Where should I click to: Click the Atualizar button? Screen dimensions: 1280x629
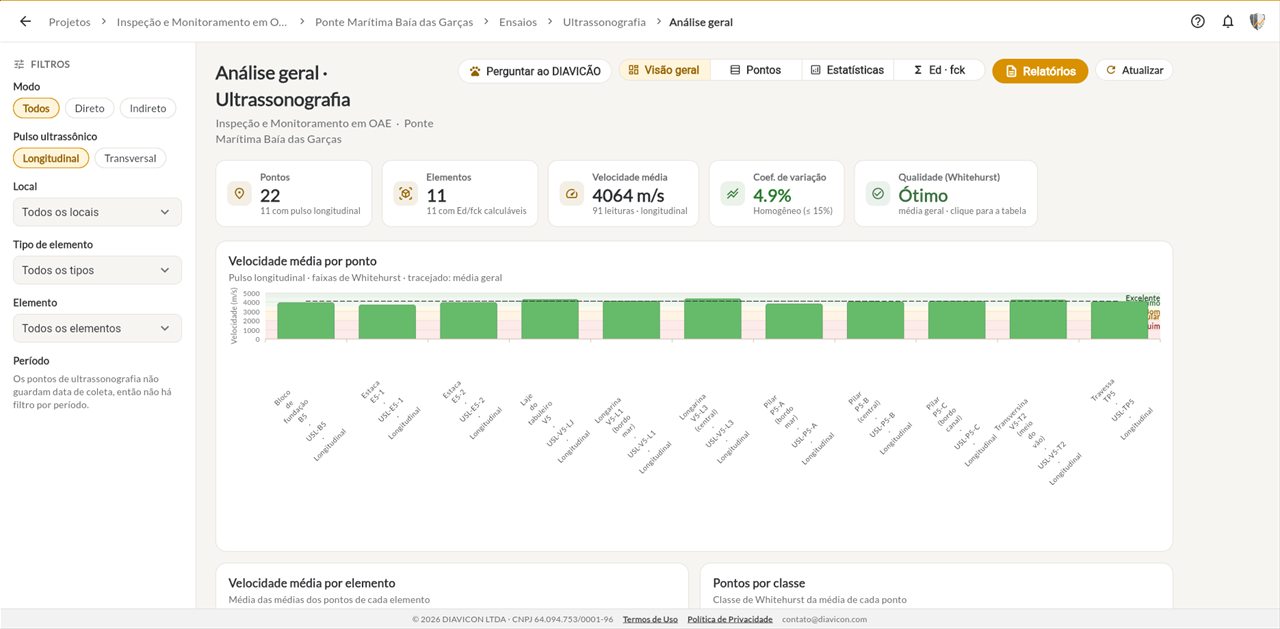click(x=1134, y=70)
